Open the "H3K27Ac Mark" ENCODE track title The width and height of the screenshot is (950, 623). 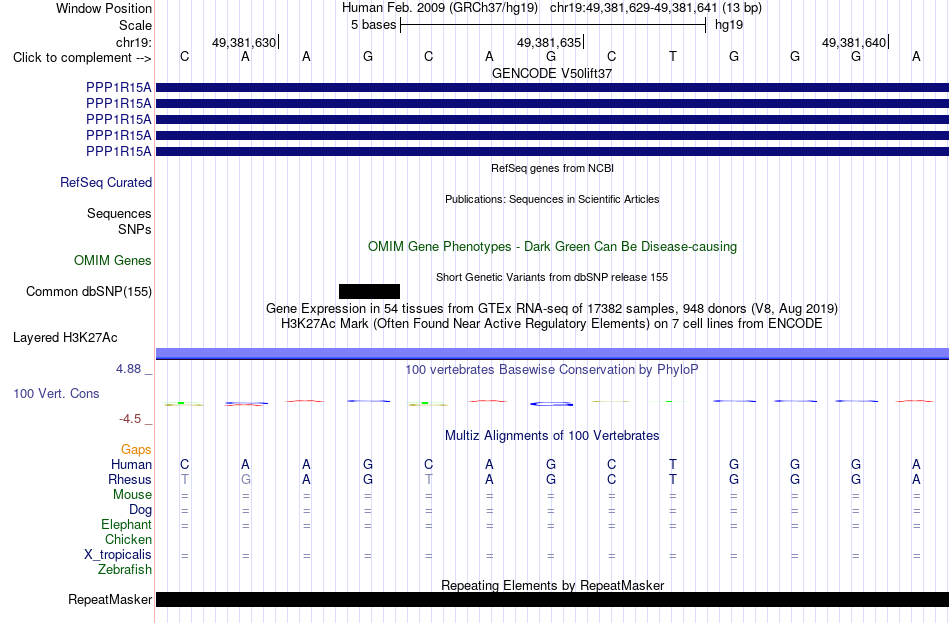(552, 324)
